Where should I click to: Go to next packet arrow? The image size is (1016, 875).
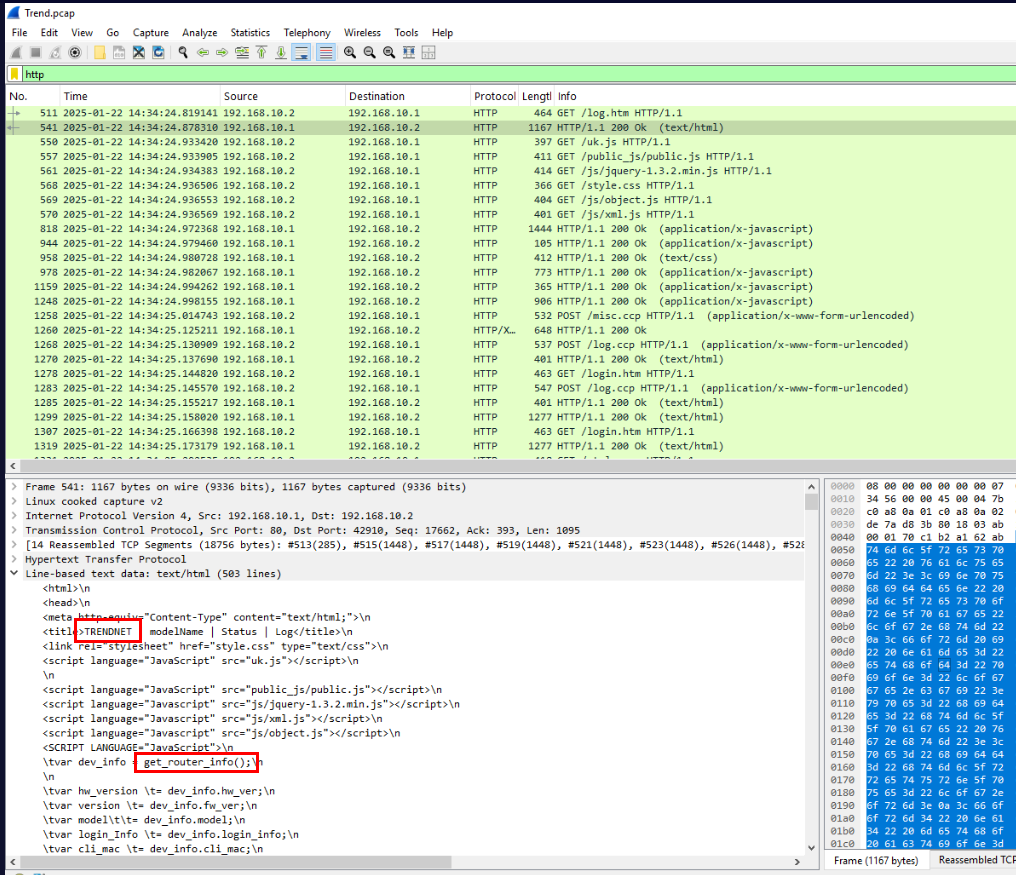pos(222,52)
